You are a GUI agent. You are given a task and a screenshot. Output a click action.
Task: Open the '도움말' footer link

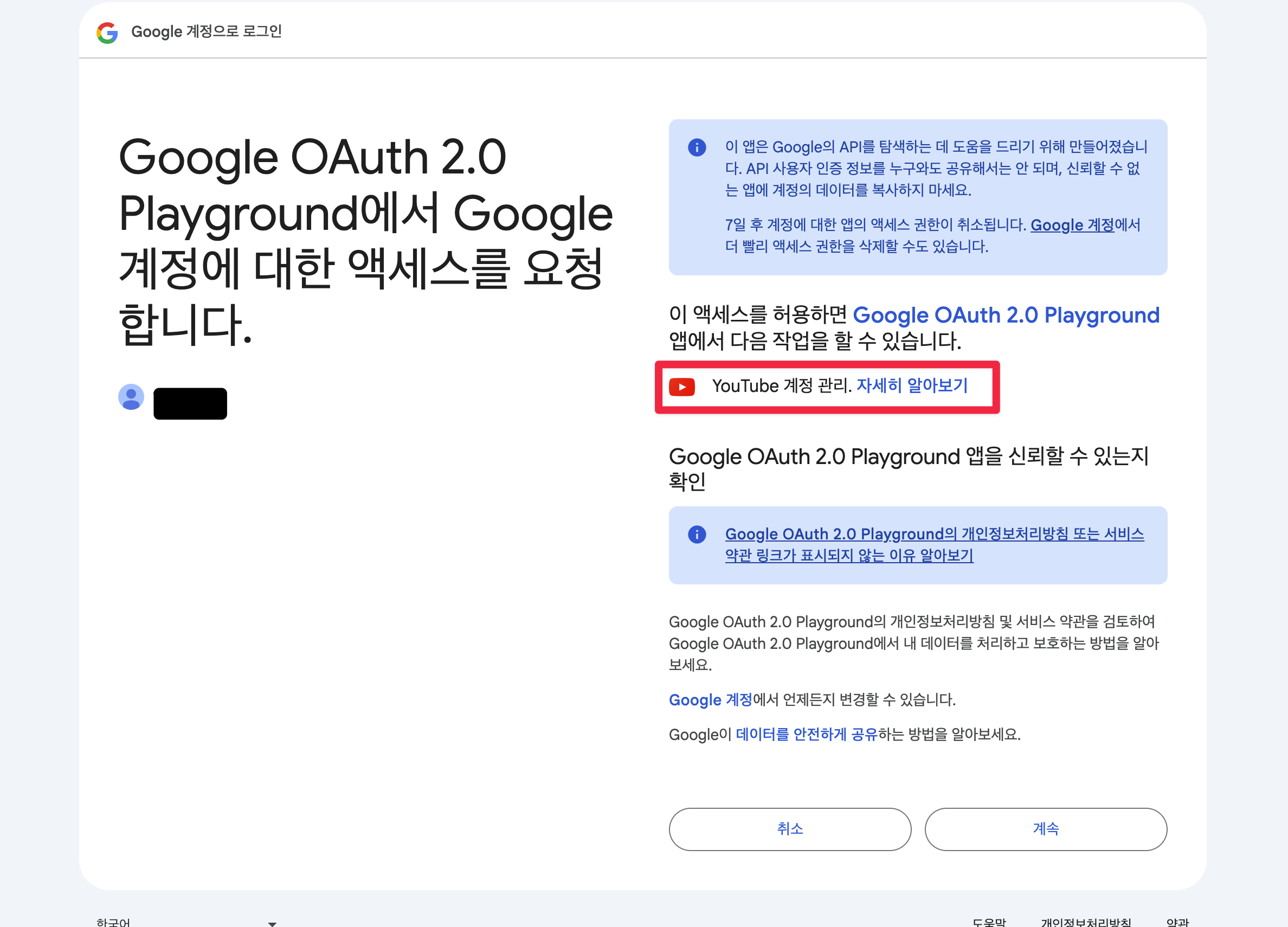tap(989, 923)
